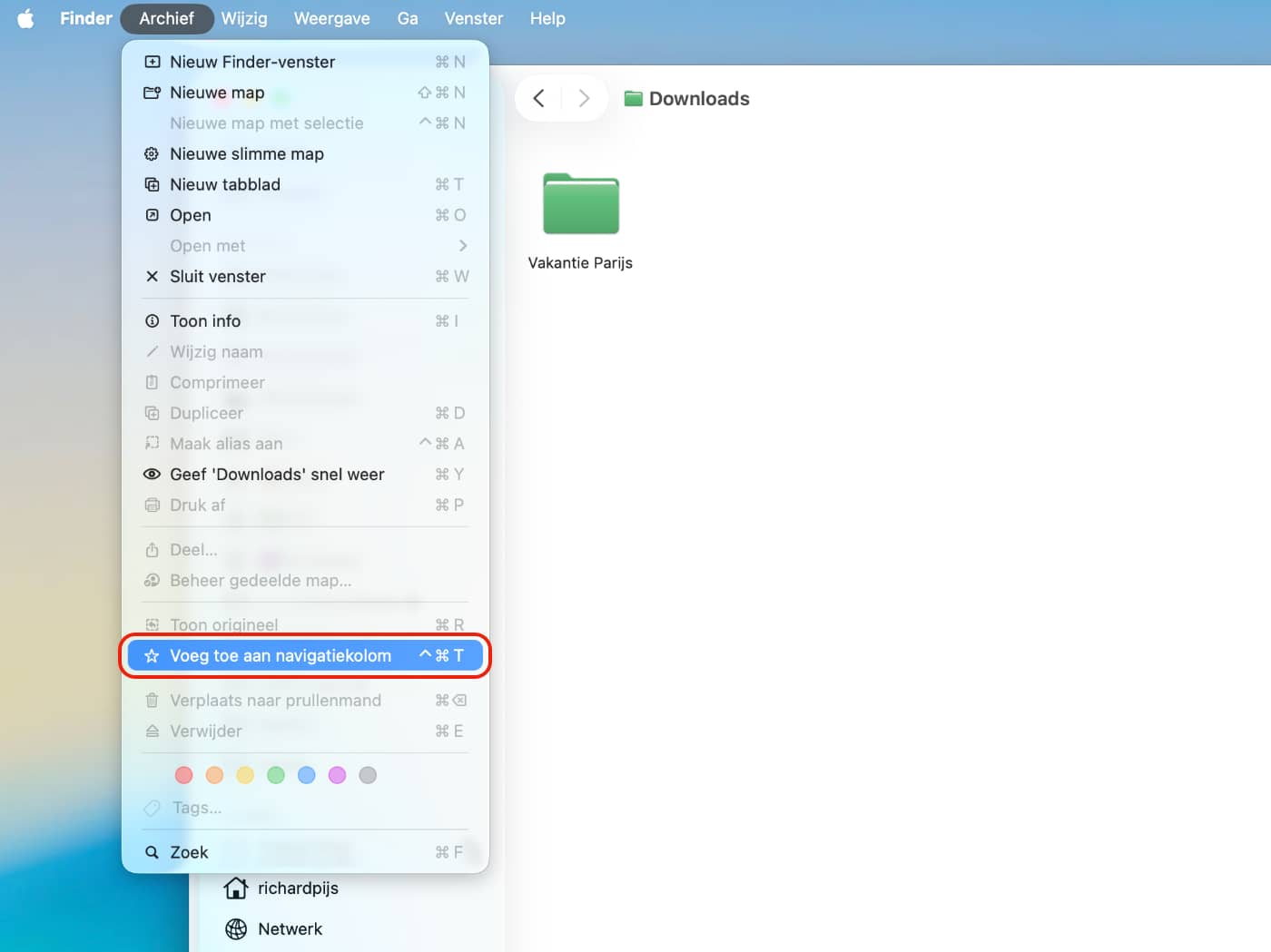1271x952 pixels.
Task: Open the Ga menu in menu bar
Action: 408,18
